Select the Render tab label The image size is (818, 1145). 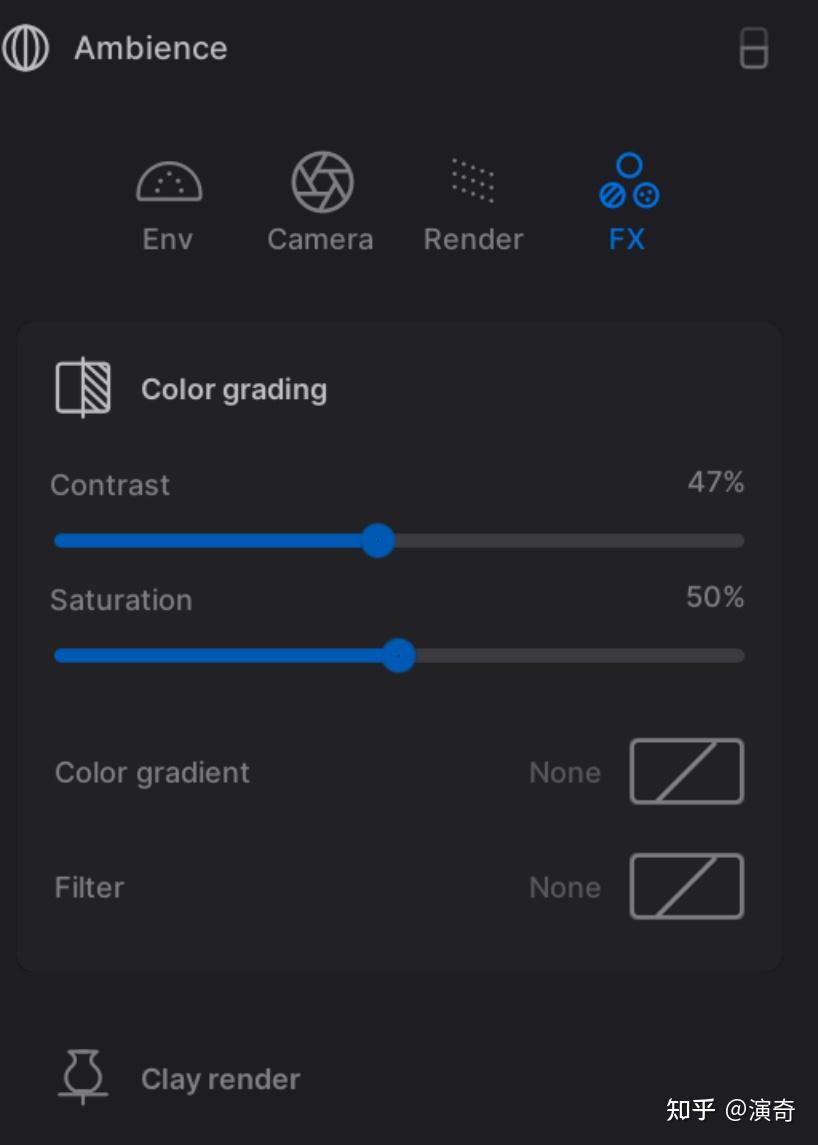point(473,240)
